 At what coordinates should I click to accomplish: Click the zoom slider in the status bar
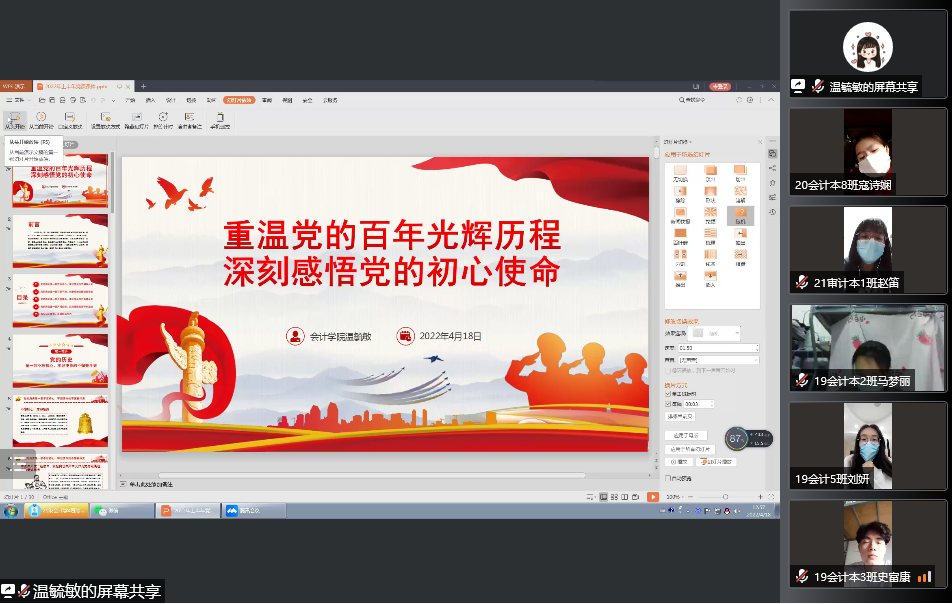[x=720, y=497]
